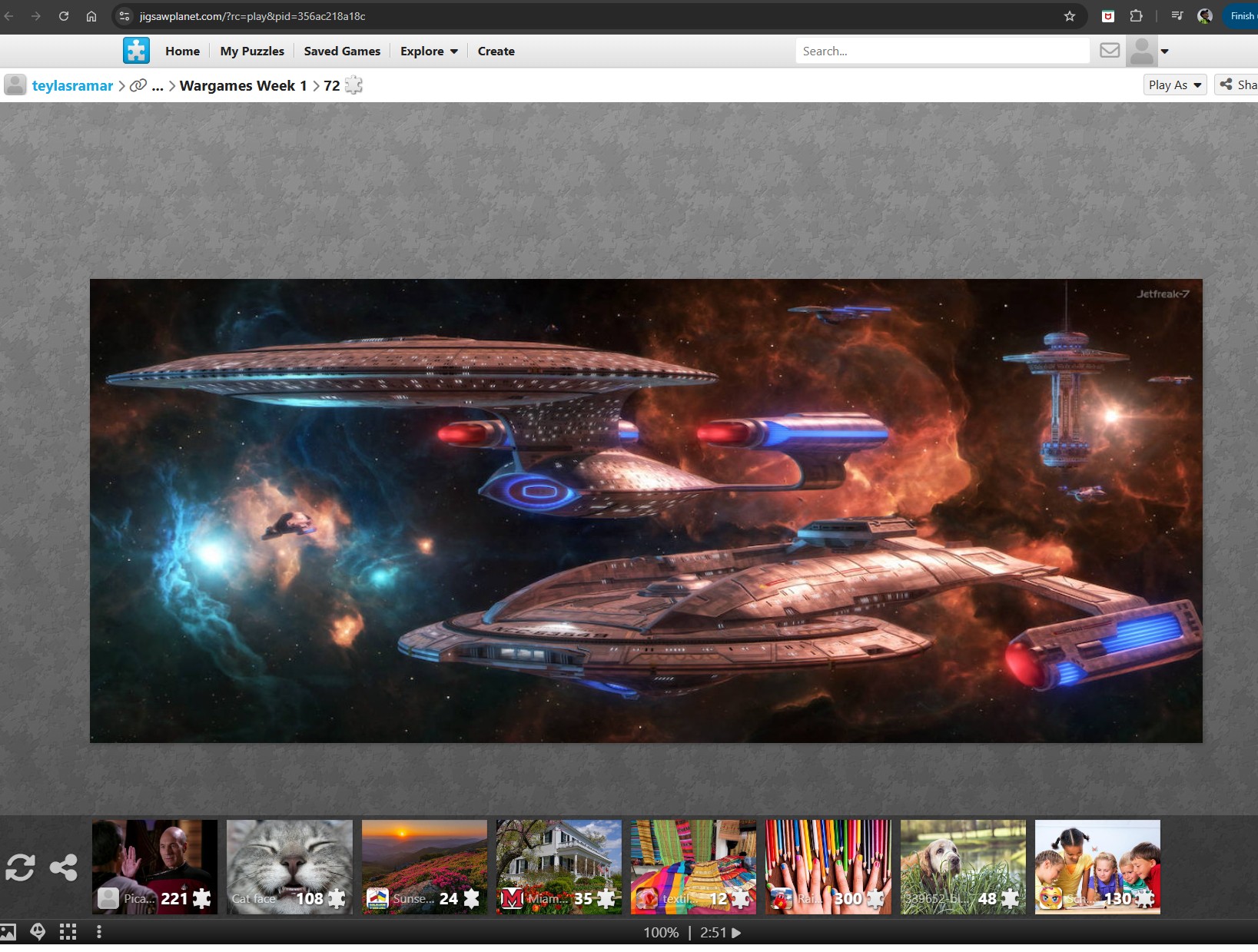Open the messages envelope icon
Screen dimensions: 1258x952
pos(1109,51)
